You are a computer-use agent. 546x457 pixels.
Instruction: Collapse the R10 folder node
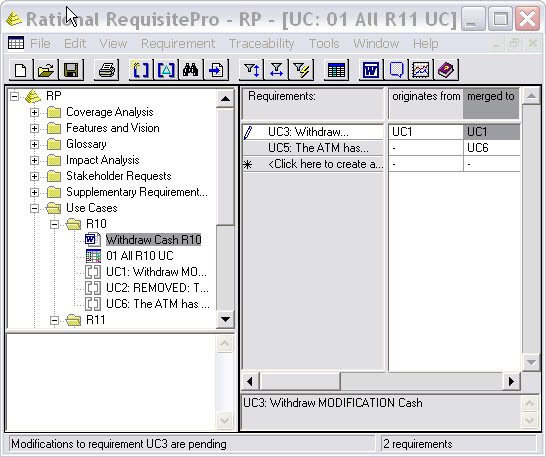pos(54,224)
